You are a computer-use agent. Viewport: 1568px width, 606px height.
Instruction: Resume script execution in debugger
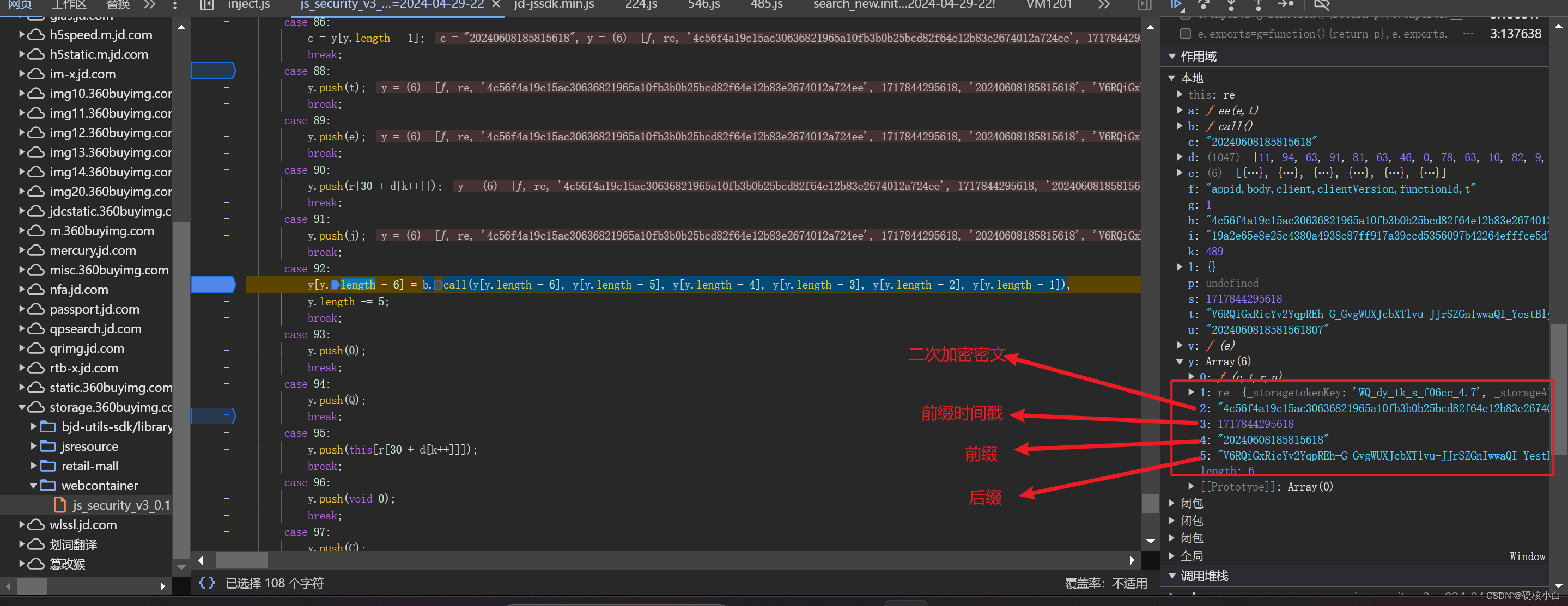pyautogui.click(x=1177, y=4)
